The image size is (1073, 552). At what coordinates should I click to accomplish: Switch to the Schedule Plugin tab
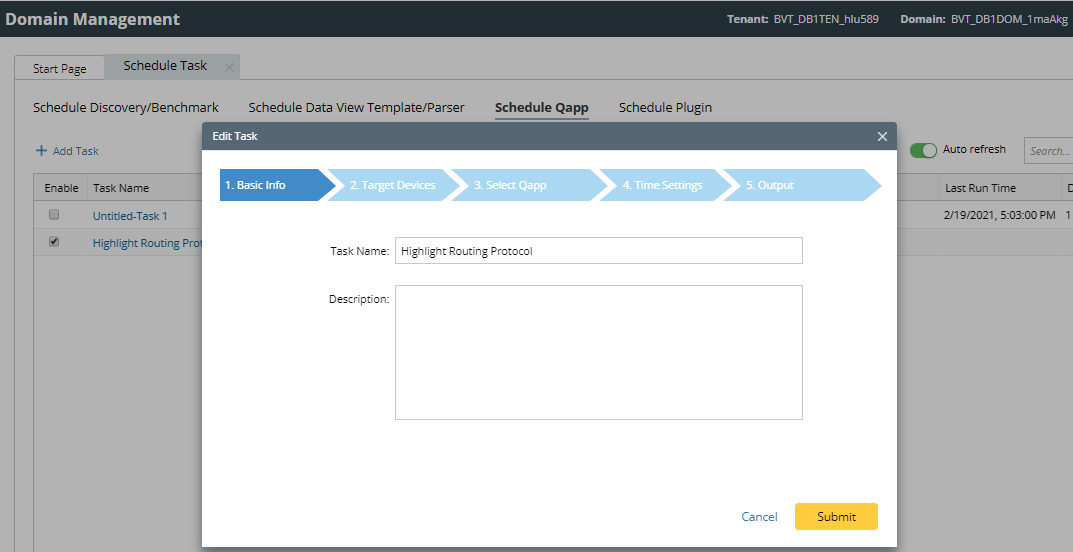pyautogui.click(x=665, y=107)
